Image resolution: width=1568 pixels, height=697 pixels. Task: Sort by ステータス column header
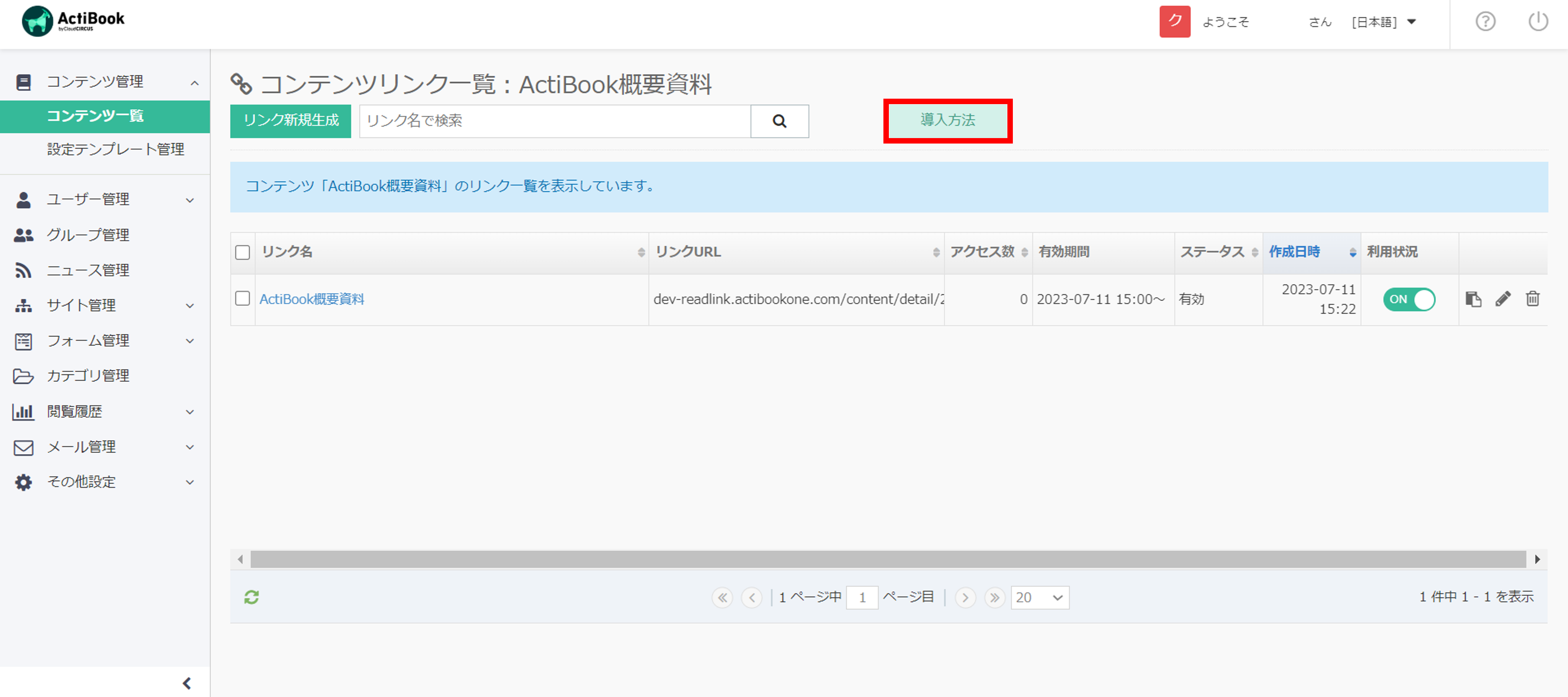coord(1218,252)
